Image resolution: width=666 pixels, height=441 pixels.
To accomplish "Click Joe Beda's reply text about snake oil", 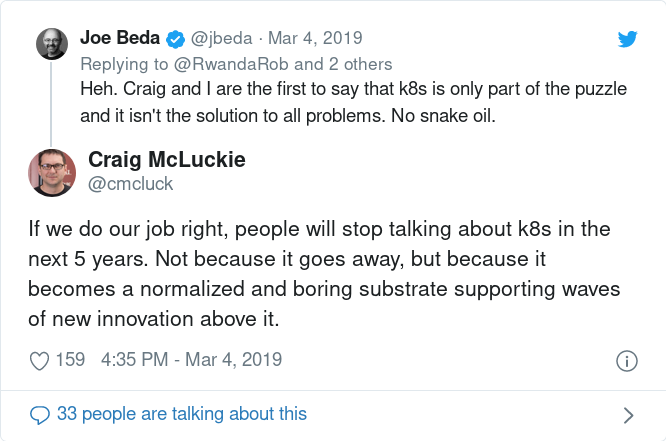I will tap(353, 102).
